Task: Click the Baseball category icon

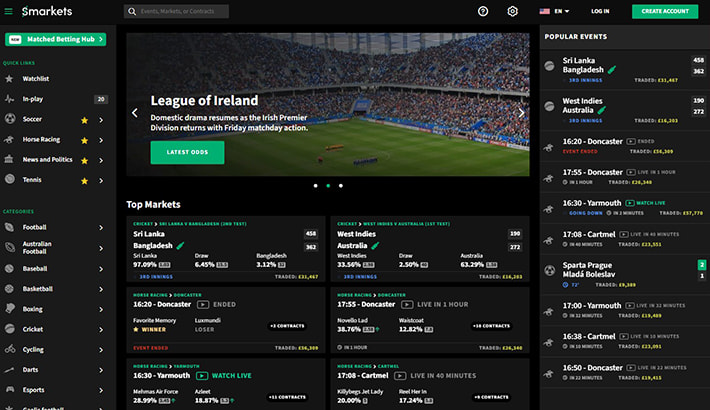Action: click(10, 268)
